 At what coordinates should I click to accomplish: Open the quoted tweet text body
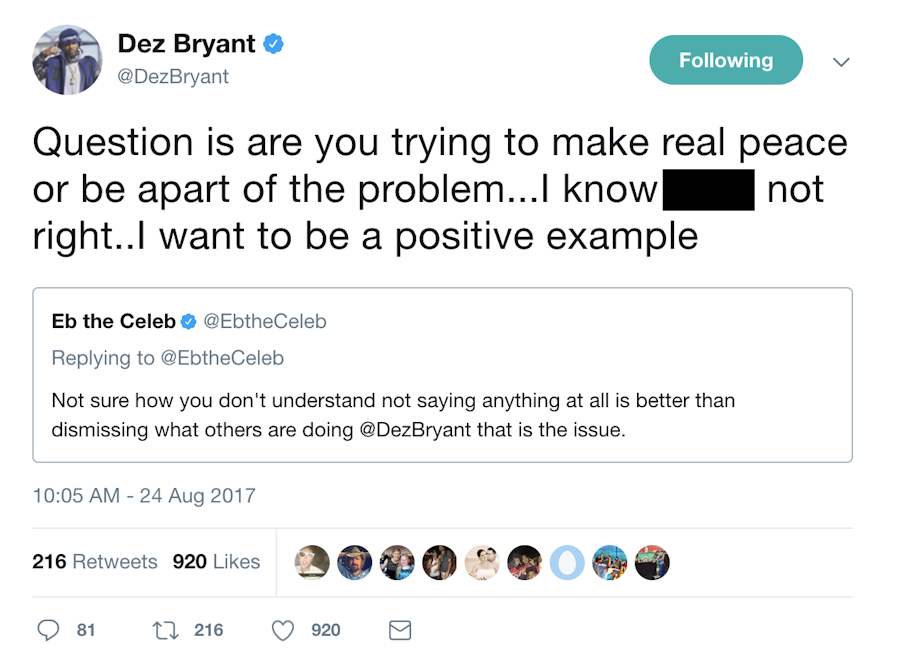pos(393,414)
